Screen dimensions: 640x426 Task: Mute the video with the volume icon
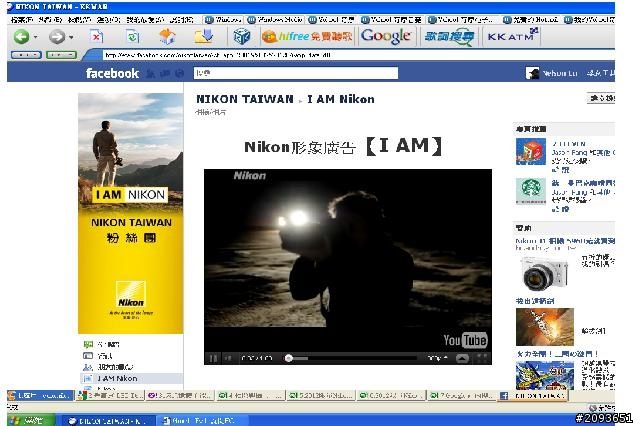[x=228, y=358]
